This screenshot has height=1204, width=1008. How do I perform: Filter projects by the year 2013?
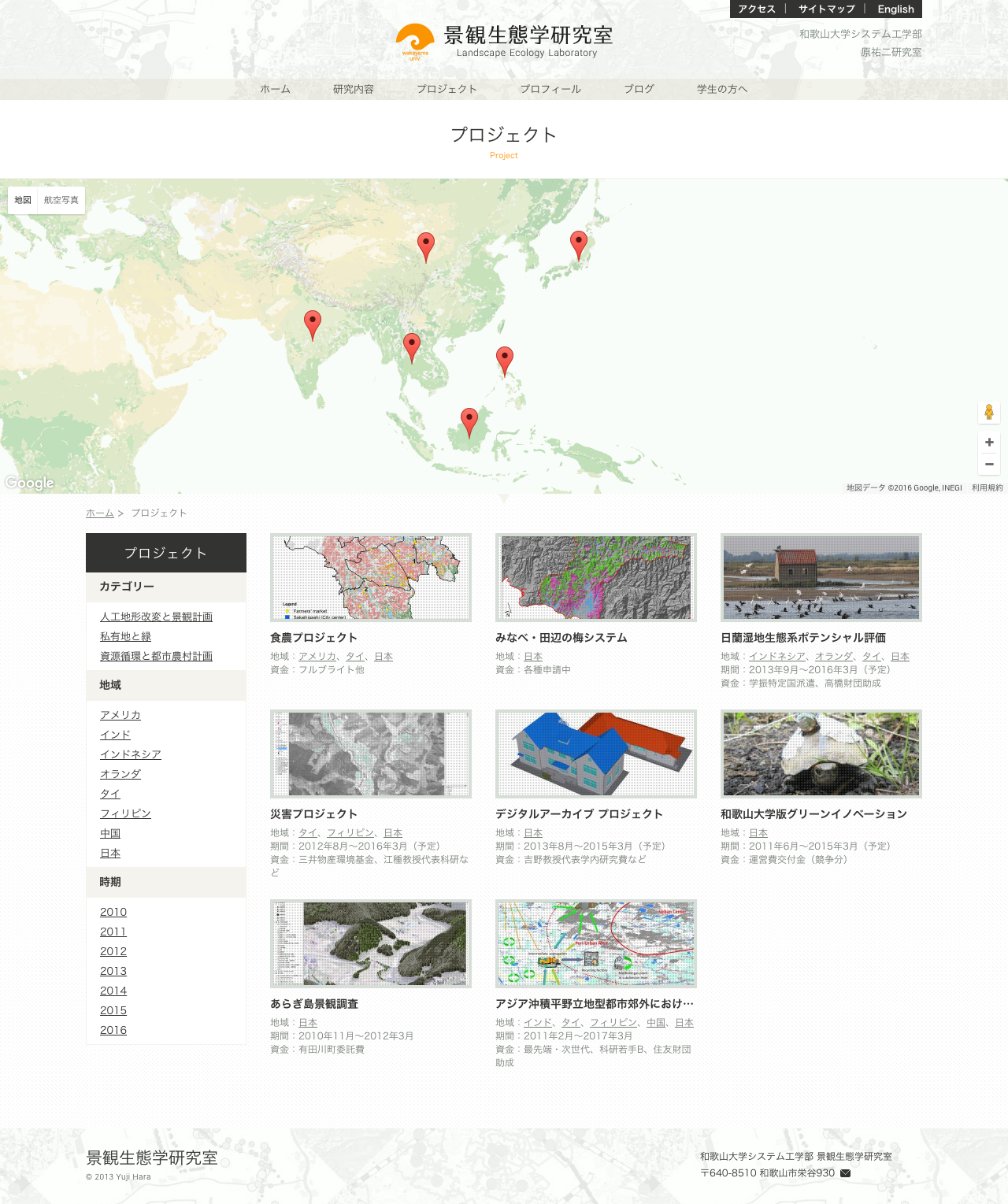pos(113,971)
